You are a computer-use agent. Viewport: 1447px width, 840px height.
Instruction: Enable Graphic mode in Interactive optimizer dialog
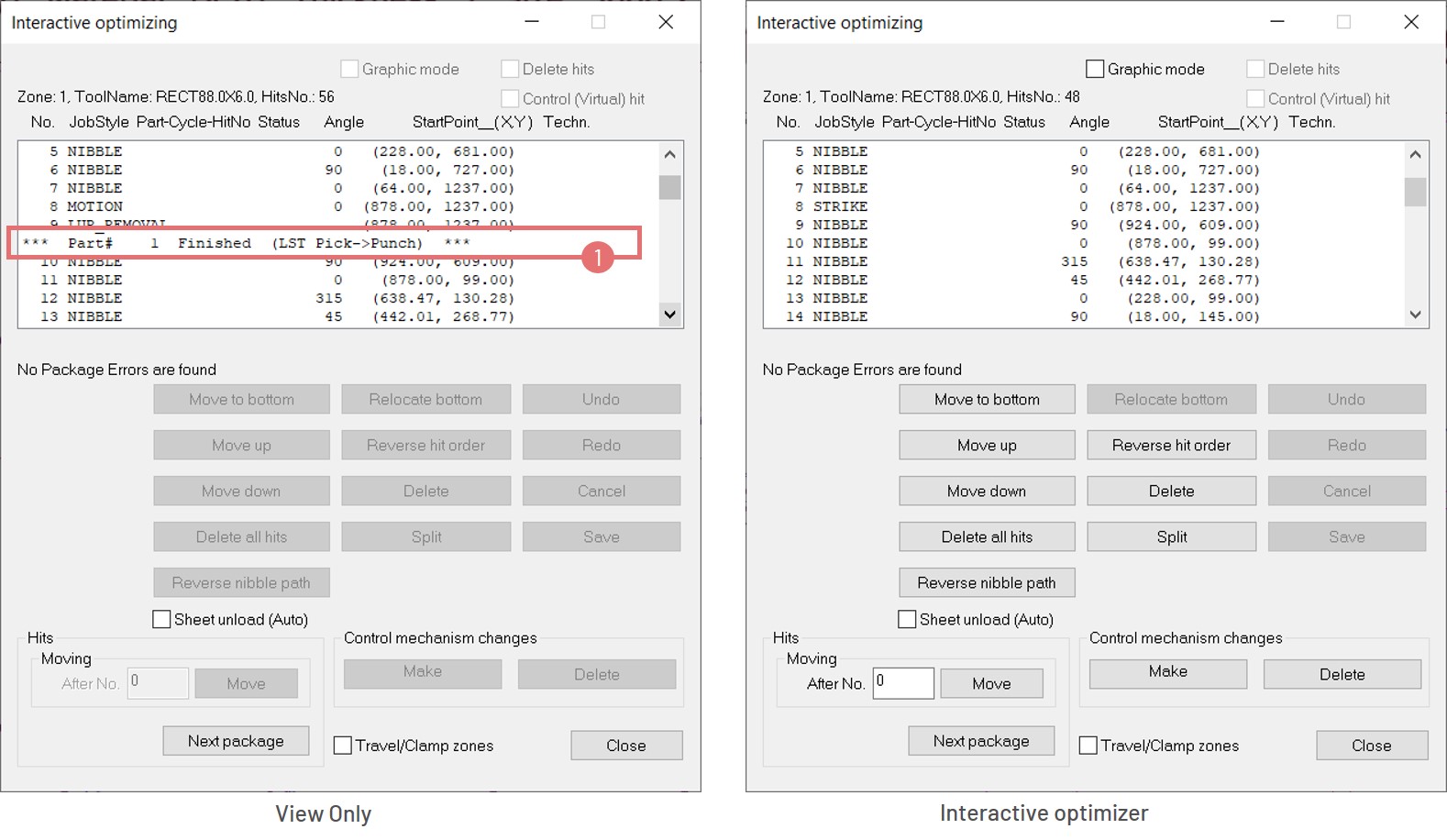tap(1095, 69)
